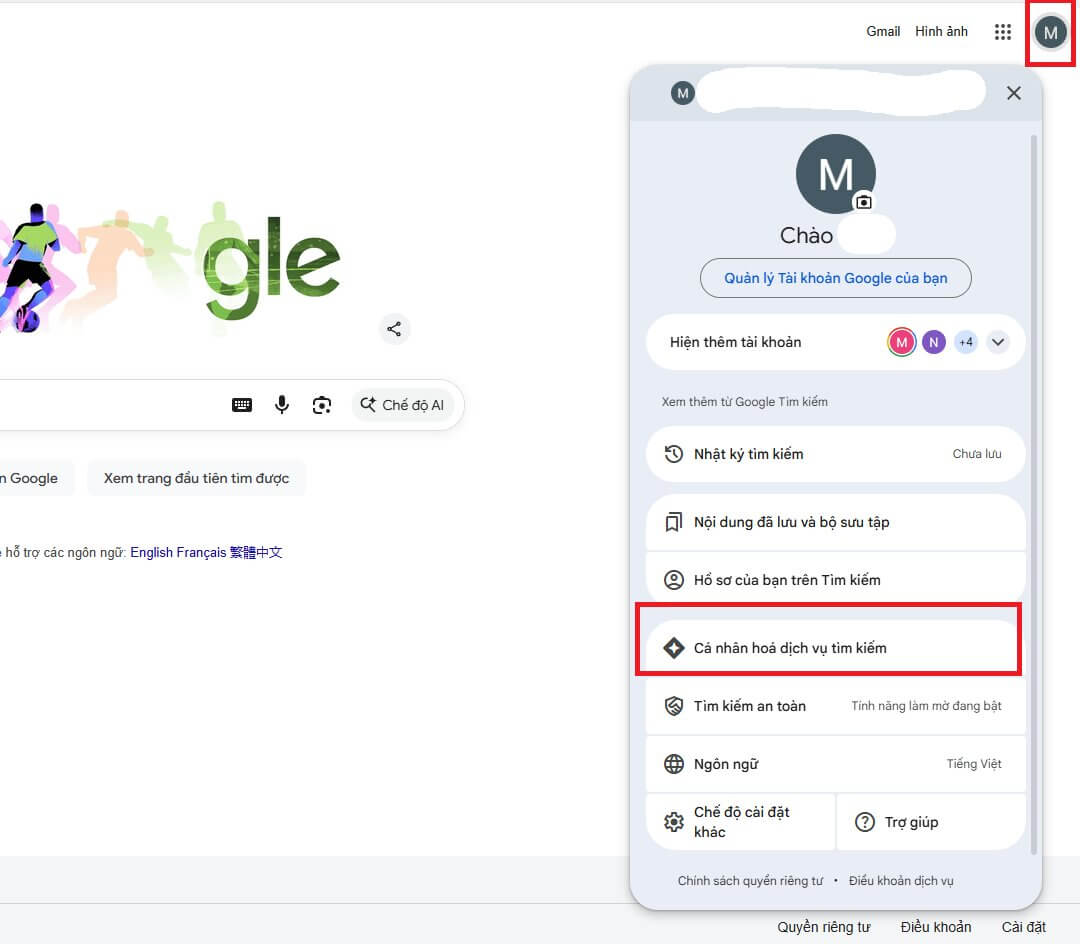
Task: Click Tính năng làm mờ đang bật text
Action: tap(926, 706)
